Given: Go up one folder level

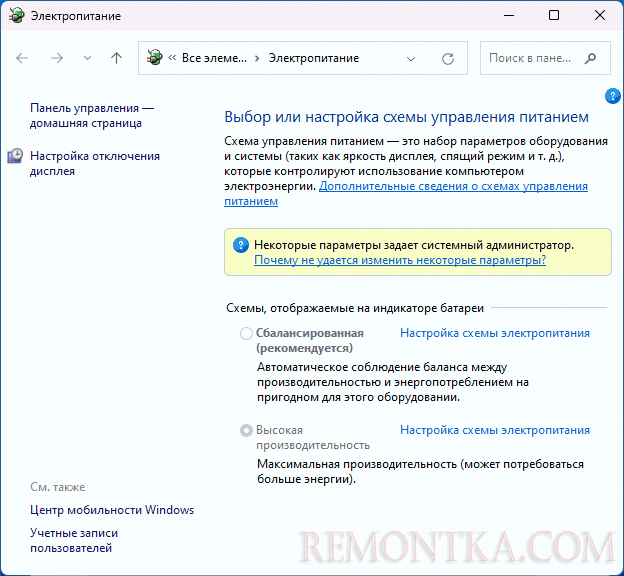Looking at the screenshot, I should click(x=116, y=59).
